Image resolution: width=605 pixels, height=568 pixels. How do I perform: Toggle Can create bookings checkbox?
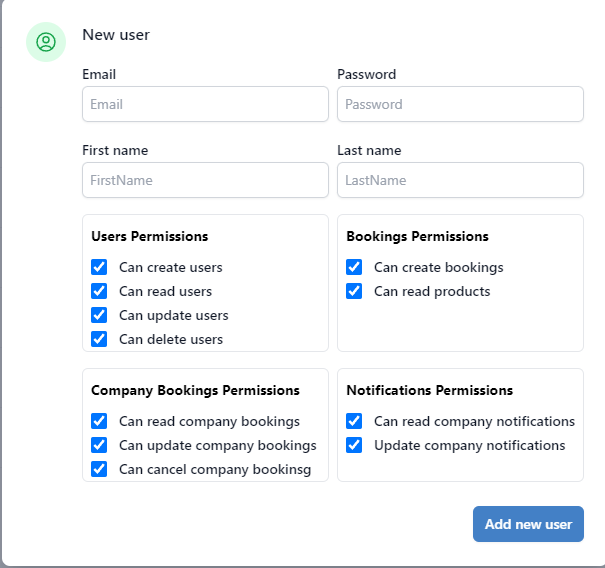[354, 267]
